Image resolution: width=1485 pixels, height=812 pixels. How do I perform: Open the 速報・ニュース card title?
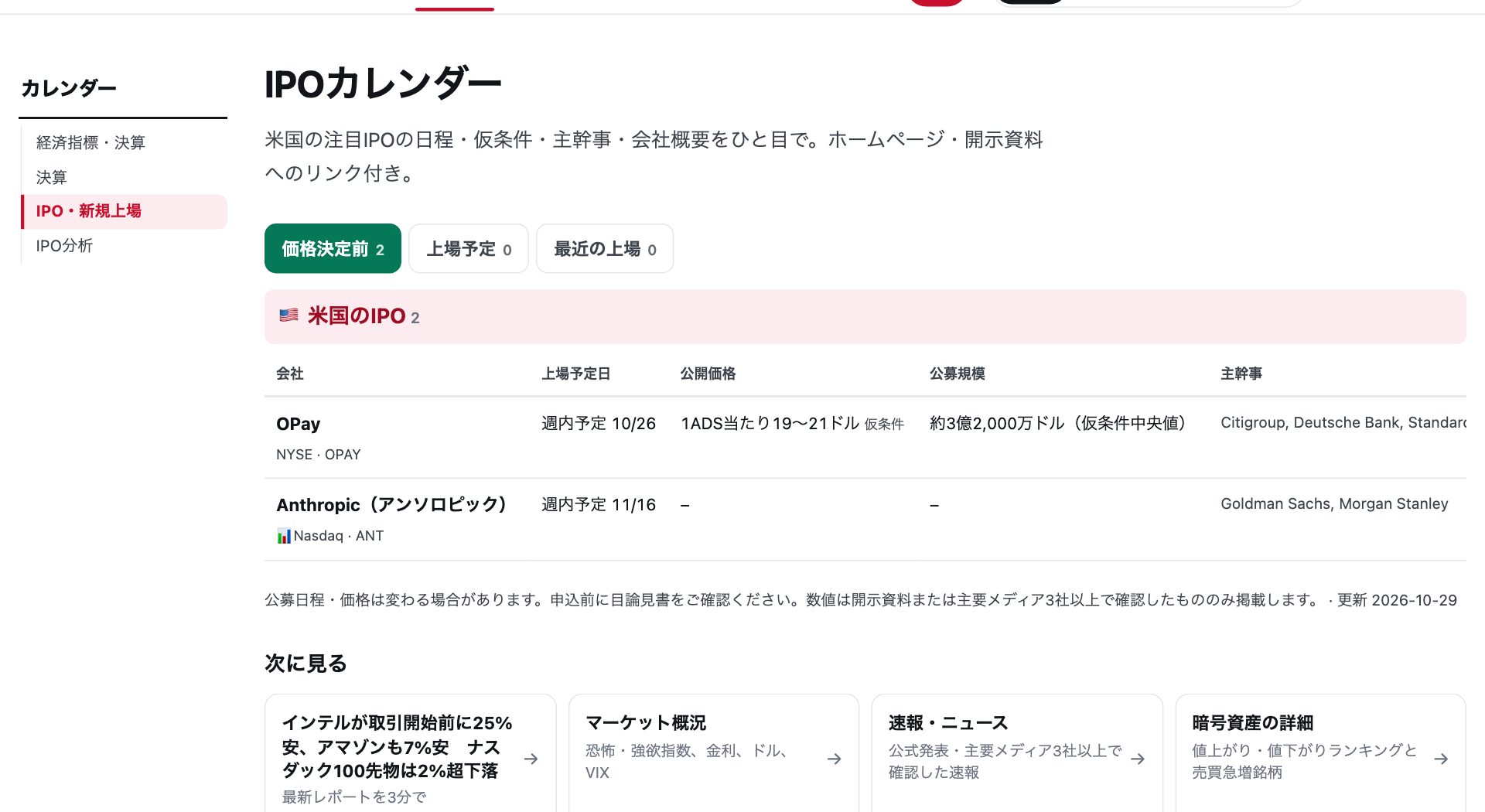pos(948,723)
